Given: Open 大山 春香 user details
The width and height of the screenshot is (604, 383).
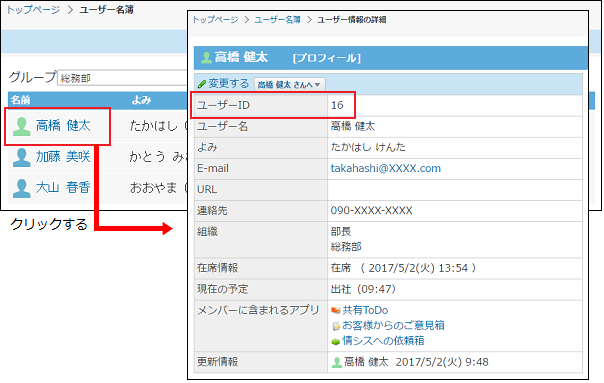Looking at the screenshot, I should (63, 188).
